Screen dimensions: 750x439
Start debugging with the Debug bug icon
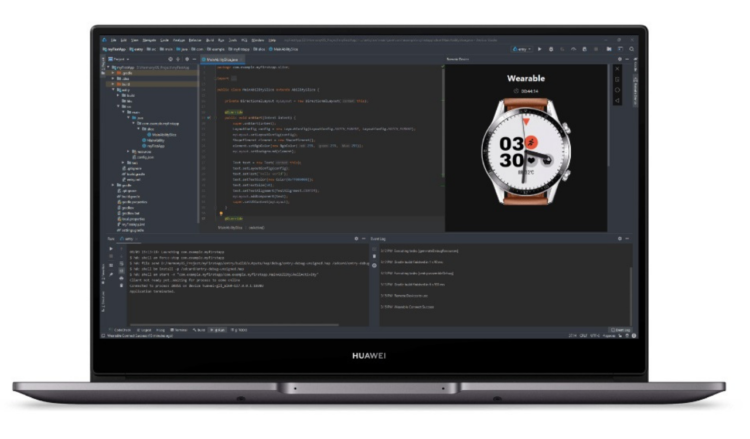551,49
